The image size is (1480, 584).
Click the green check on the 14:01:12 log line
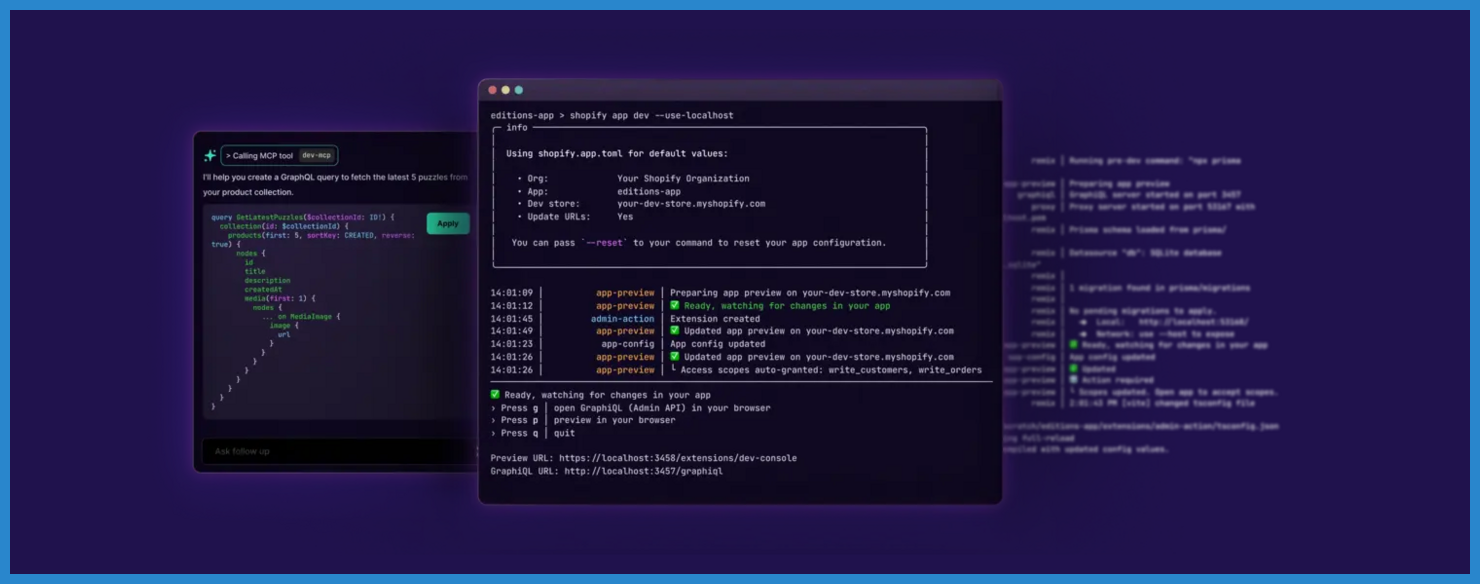(x=675, y=306)
